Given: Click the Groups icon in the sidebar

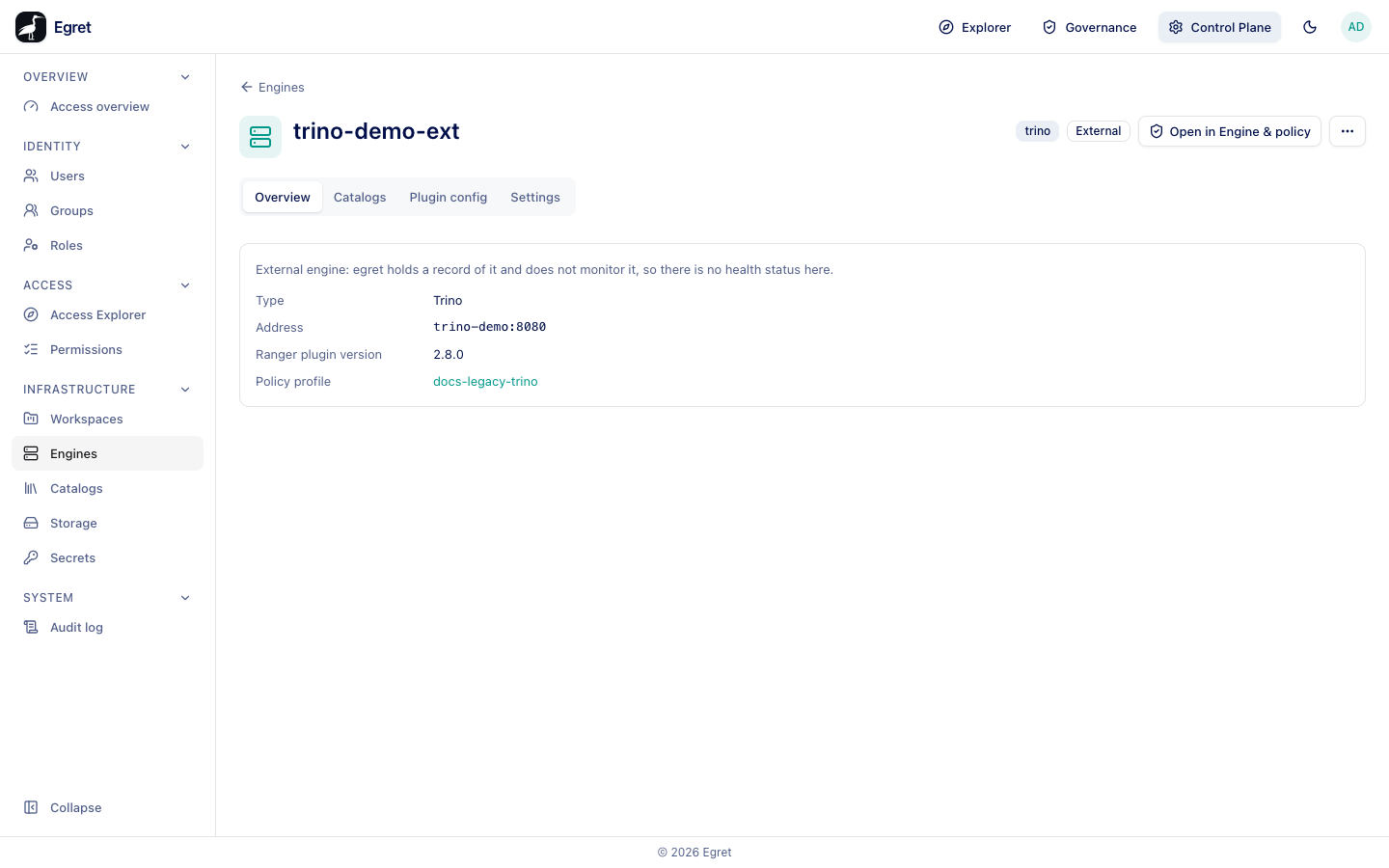Looking at the screenshot, I should coord(31,211).
